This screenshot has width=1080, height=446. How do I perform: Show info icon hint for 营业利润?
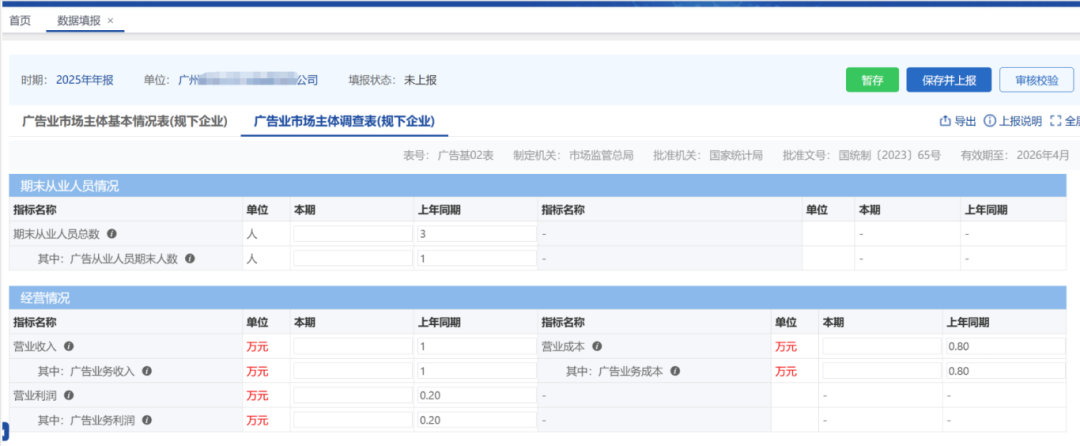(69, 396)
